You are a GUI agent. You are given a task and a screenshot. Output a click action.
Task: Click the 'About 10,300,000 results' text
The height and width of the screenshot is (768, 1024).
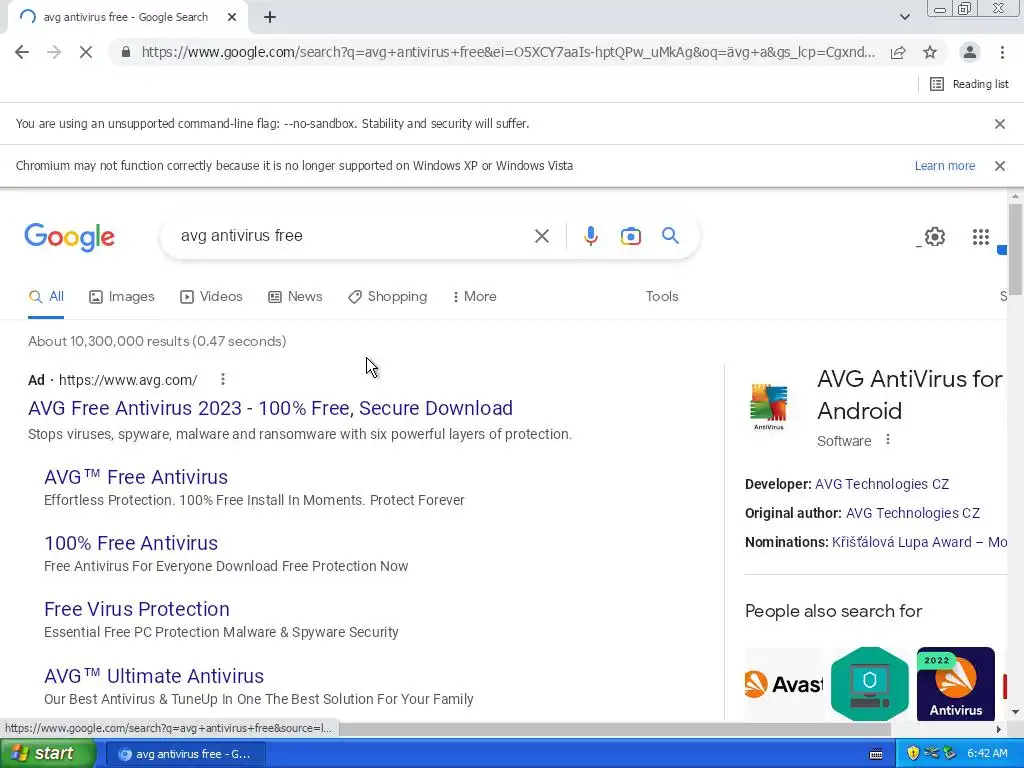pyautogui.click(x=157, y=342)
